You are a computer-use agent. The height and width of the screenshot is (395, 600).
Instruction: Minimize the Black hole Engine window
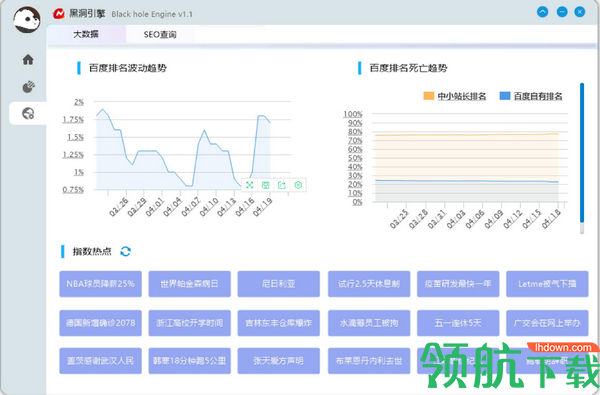[562, 12]
